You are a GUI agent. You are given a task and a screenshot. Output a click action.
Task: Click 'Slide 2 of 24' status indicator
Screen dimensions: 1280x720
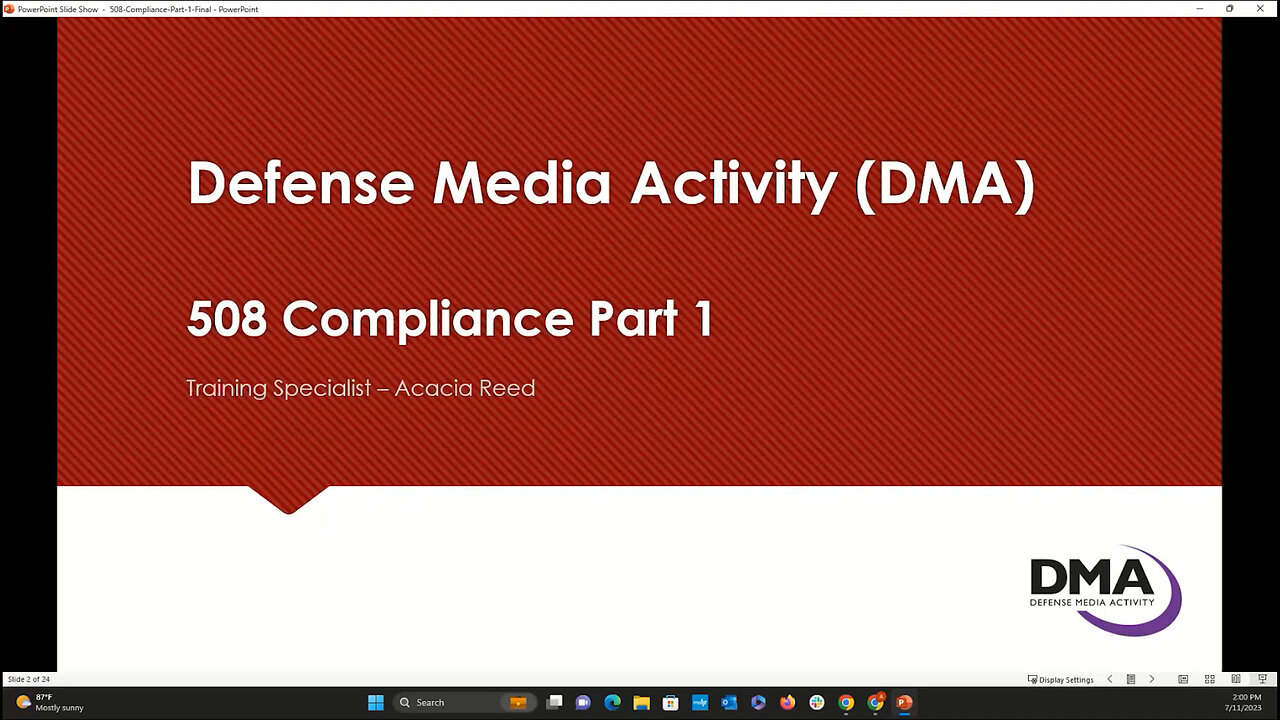pyautogui.click(x=29, y=679)
